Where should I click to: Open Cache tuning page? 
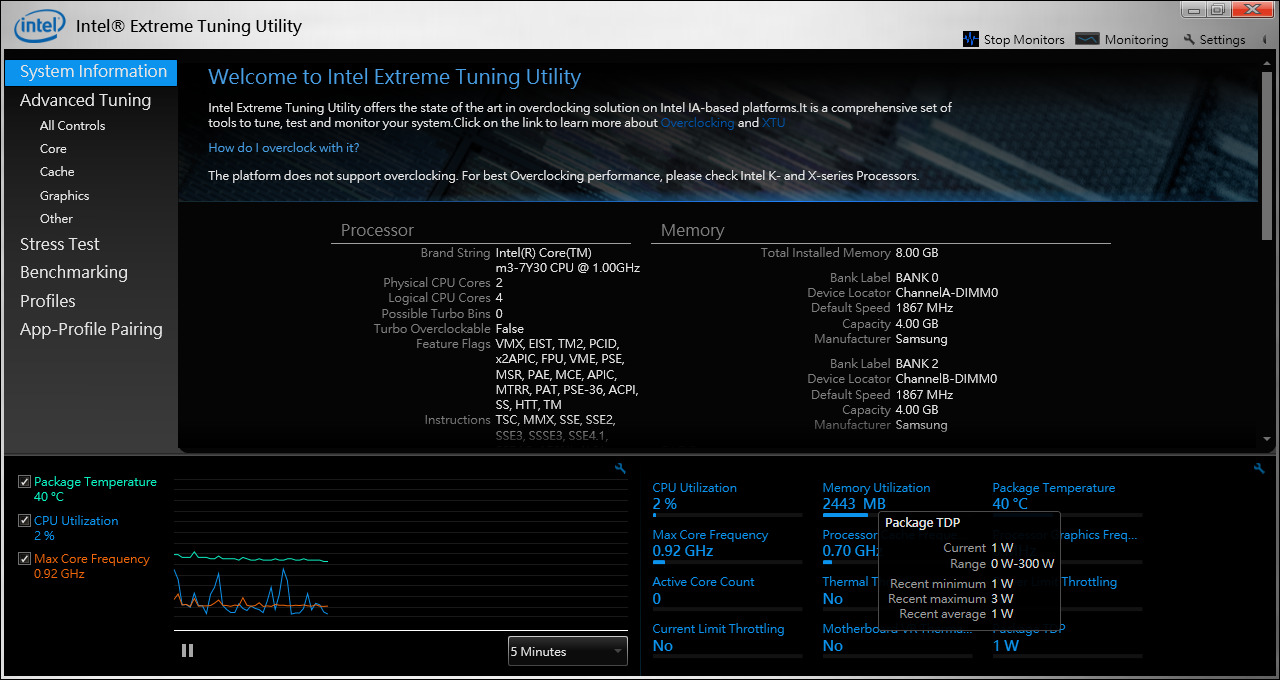tap(57, 172)
